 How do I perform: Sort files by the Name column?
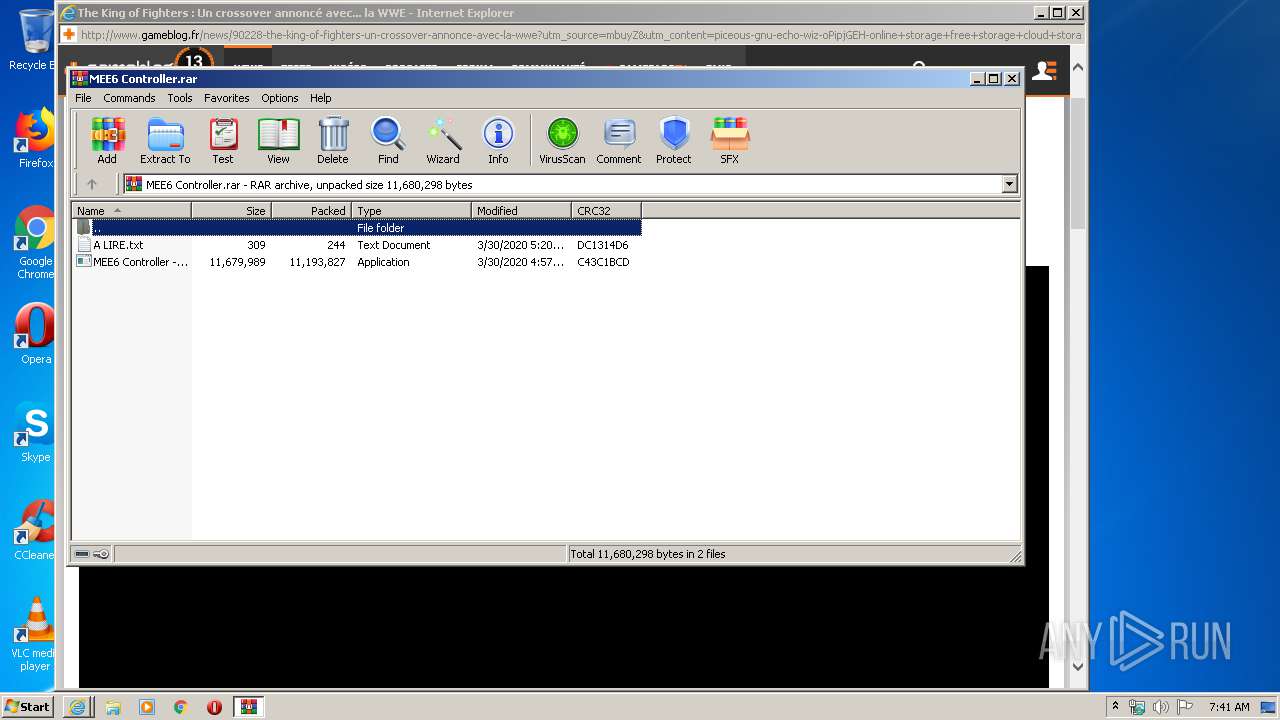click(x=131, y=211)
